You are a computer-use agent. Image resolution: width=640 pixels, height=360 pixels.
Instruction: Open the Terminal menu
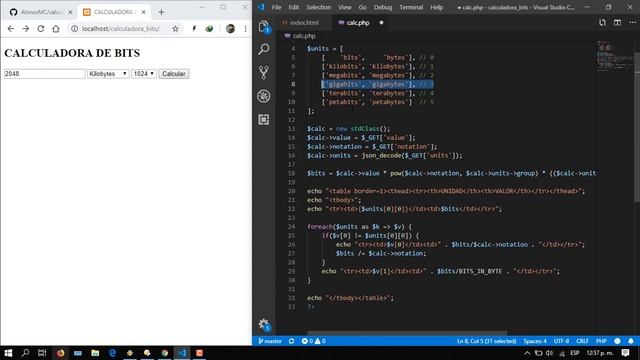click(x=411, y=7)
